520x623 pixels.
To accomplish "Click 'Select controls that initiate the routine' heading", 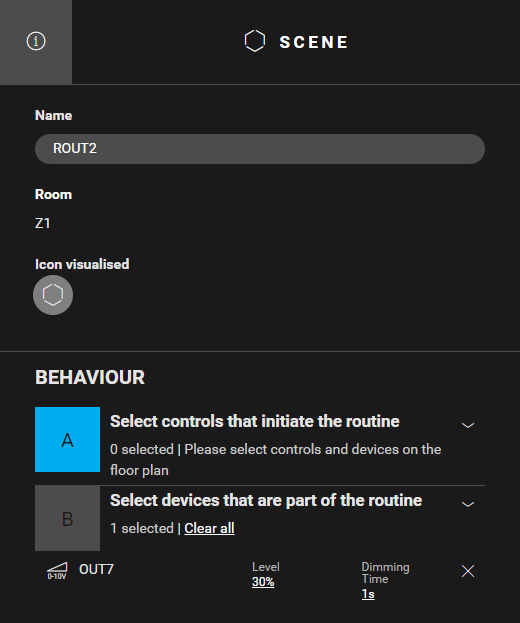I will click(x=255, y=422).
